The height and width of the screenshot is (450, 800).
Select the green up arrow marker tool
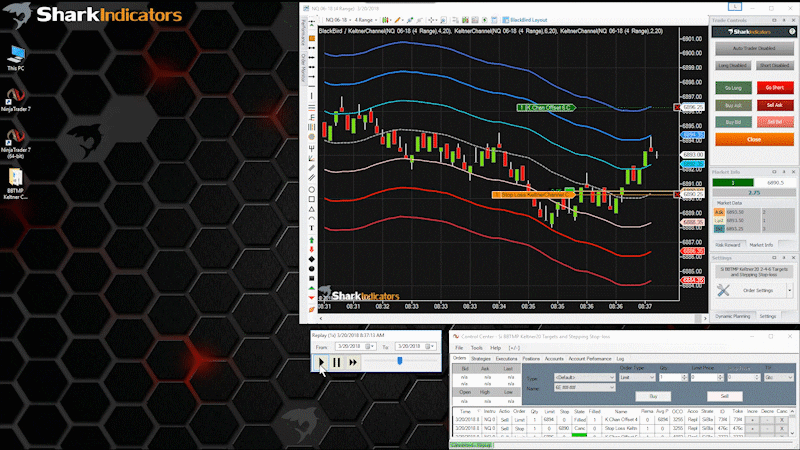click(311, 240)
